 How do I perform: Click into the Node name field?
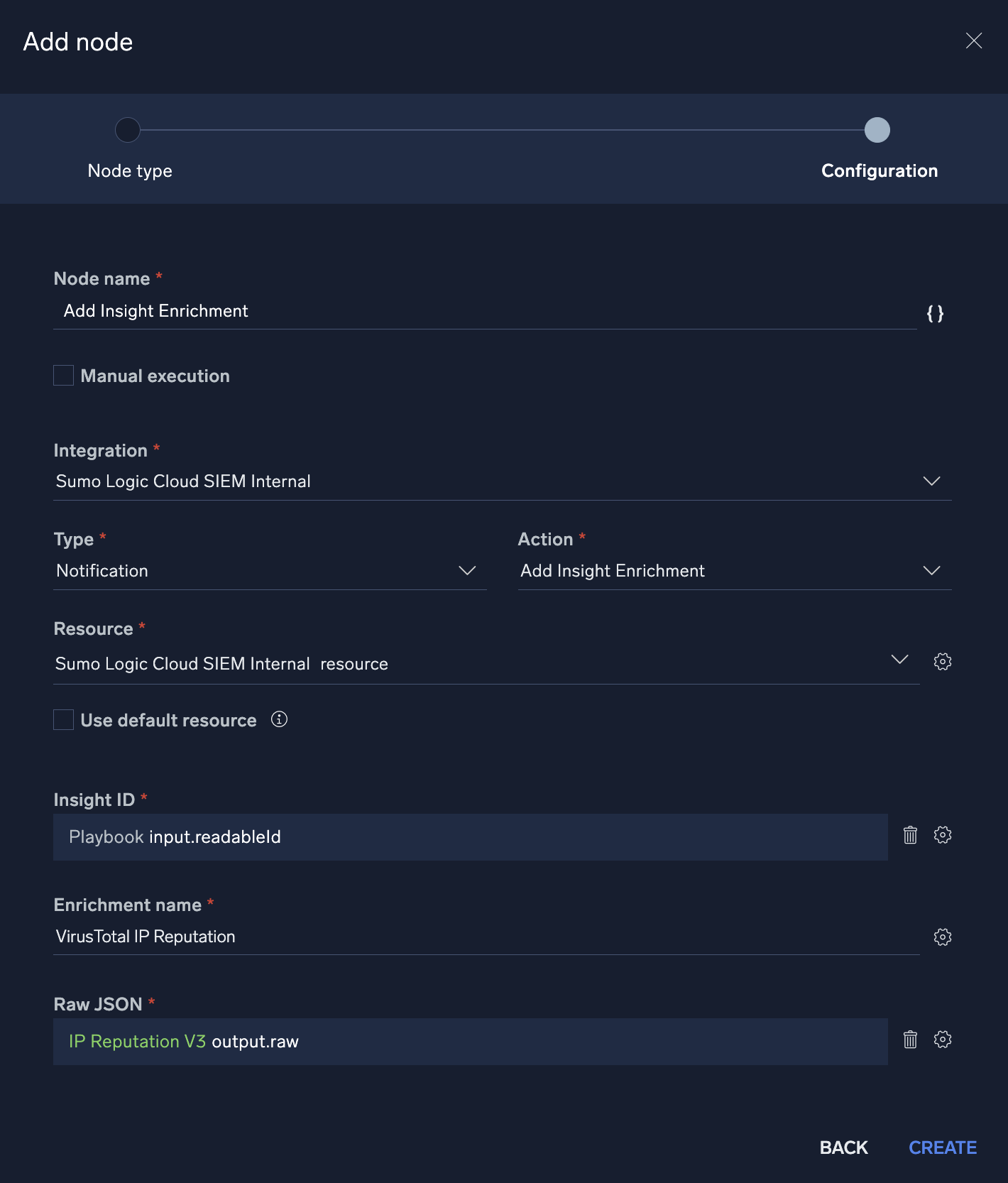coord(483,311)
